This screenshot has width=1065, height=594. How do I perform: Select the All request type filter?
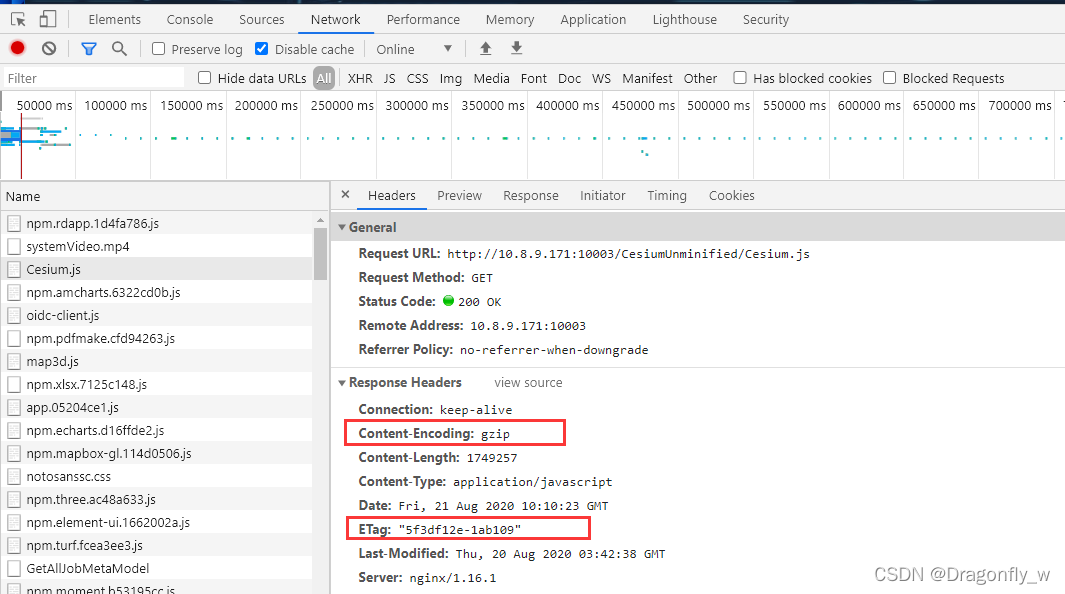click(x=324, y=78)
